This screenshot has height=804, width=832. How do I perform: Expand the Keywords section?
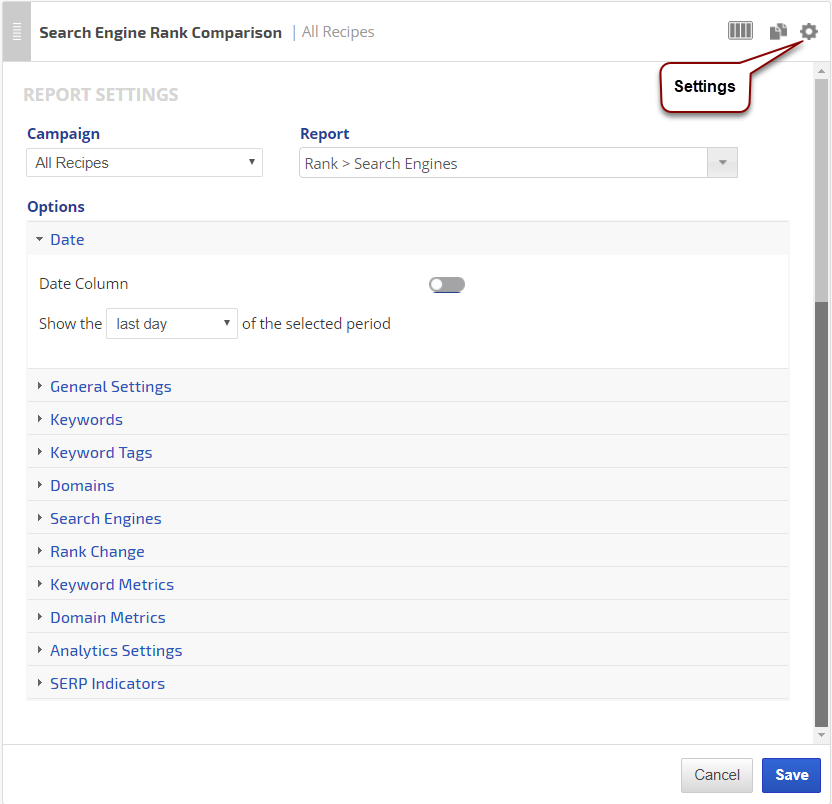pyautogui.click(x=86, y=420)
